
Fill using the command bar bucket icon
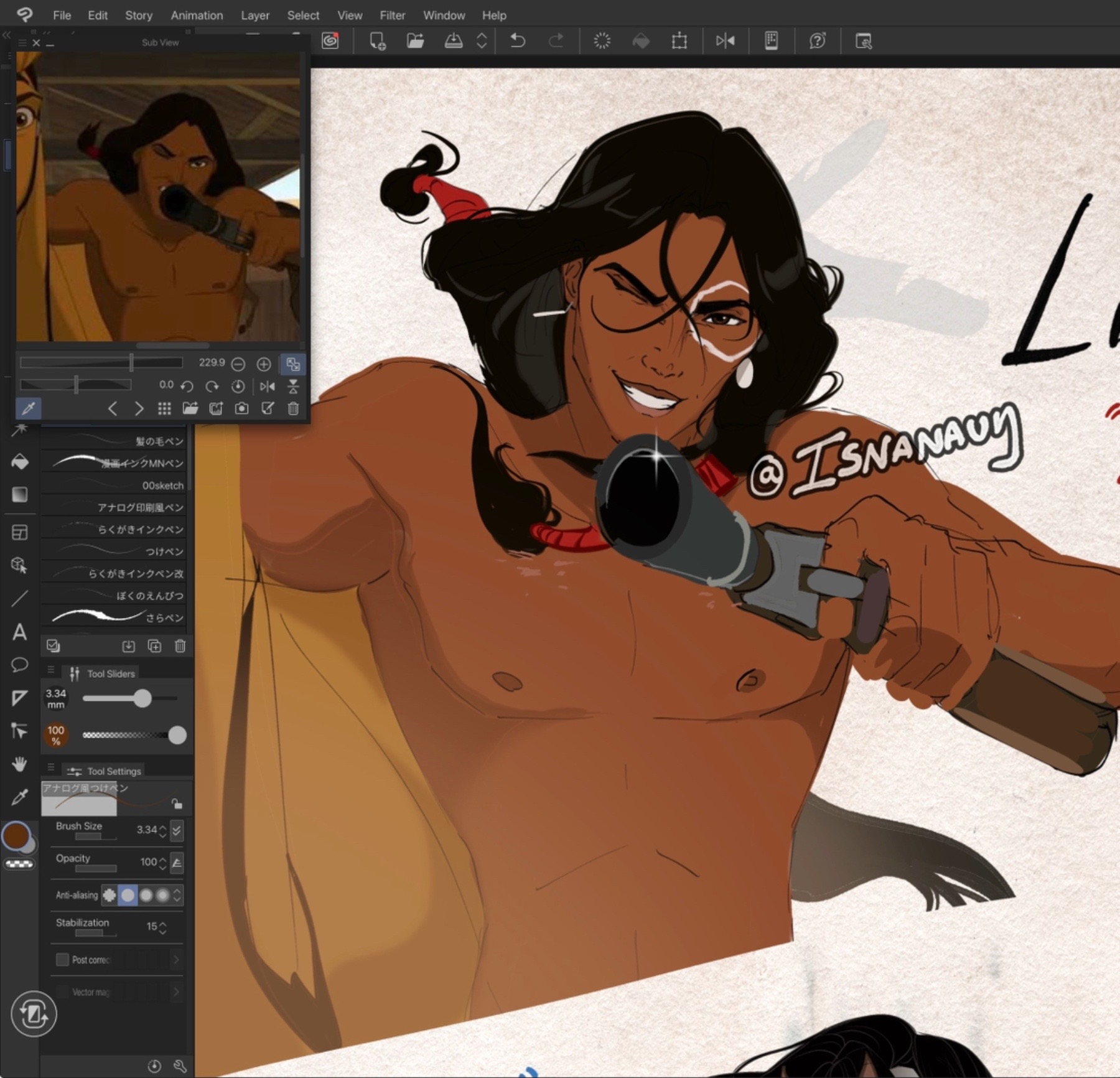click(x=641, y=41)
